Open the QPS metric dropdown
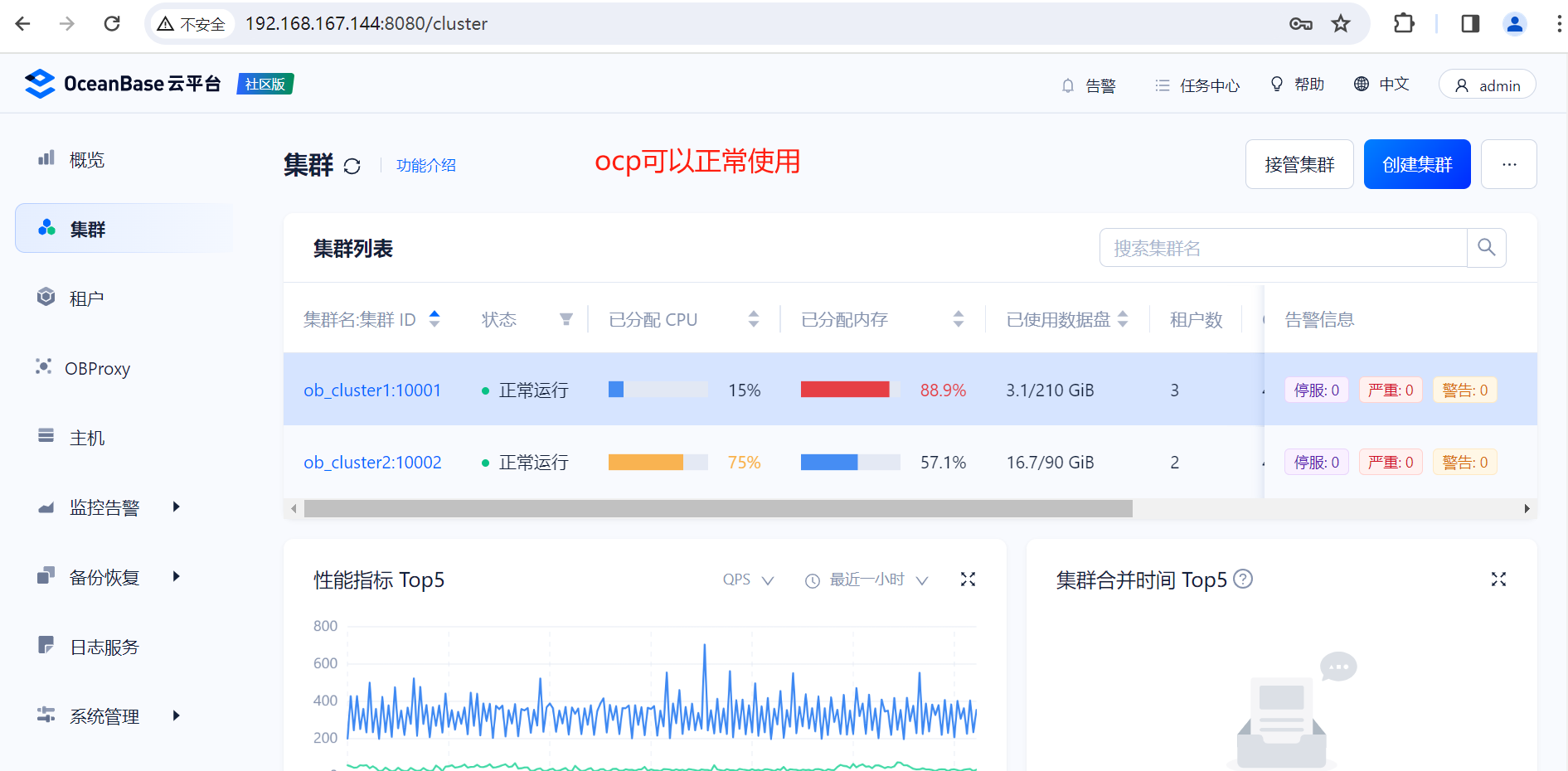1568x771 pixels. pyautogui.click(x=748, y=579)
